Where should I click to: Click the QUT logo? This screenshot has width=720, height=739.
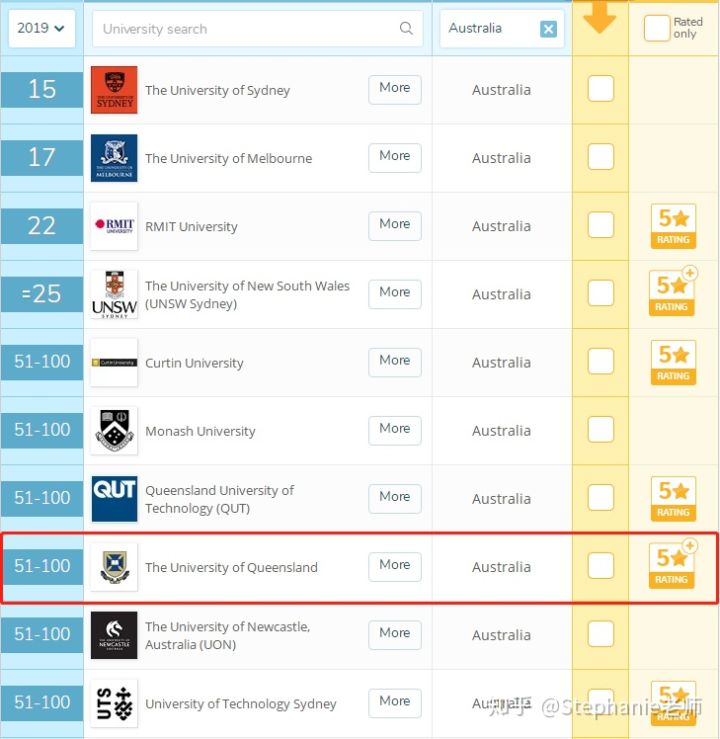pyautogui.click(x=114, y=499)
